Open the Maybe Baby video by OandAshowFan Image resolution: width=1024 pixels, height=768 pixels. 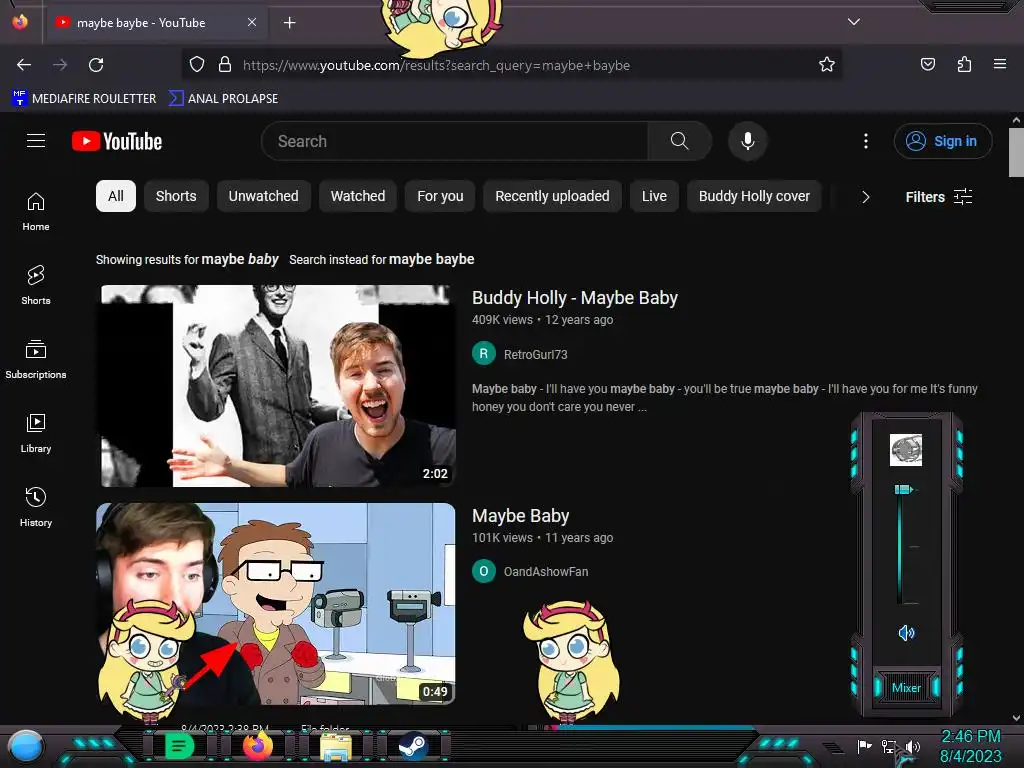[x=520, y=516]
